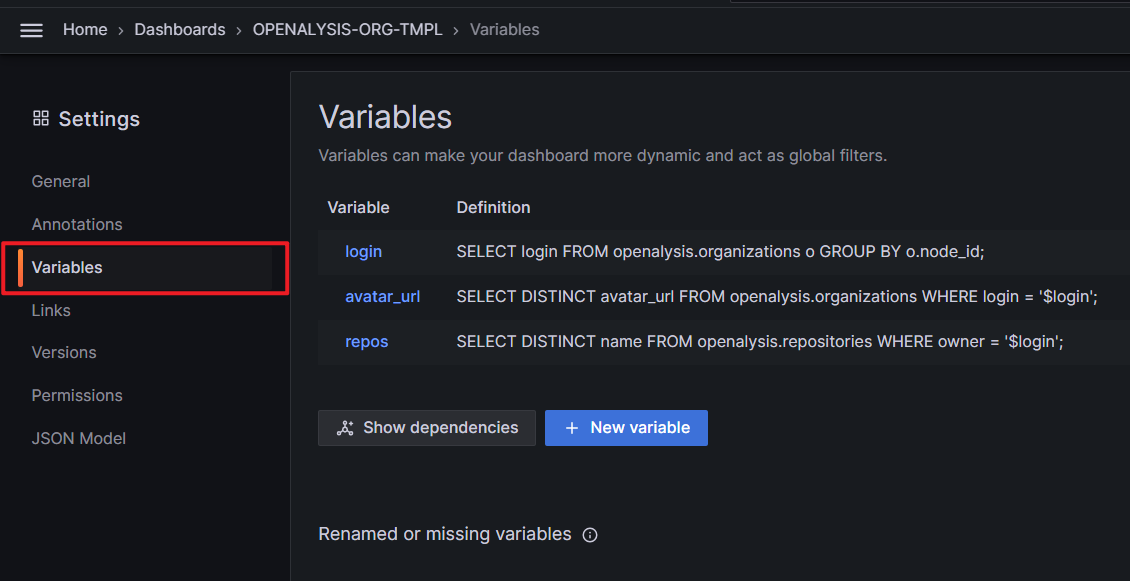
Task: Click info icon beside Renamed or missing variables
Action: [590, 535]
